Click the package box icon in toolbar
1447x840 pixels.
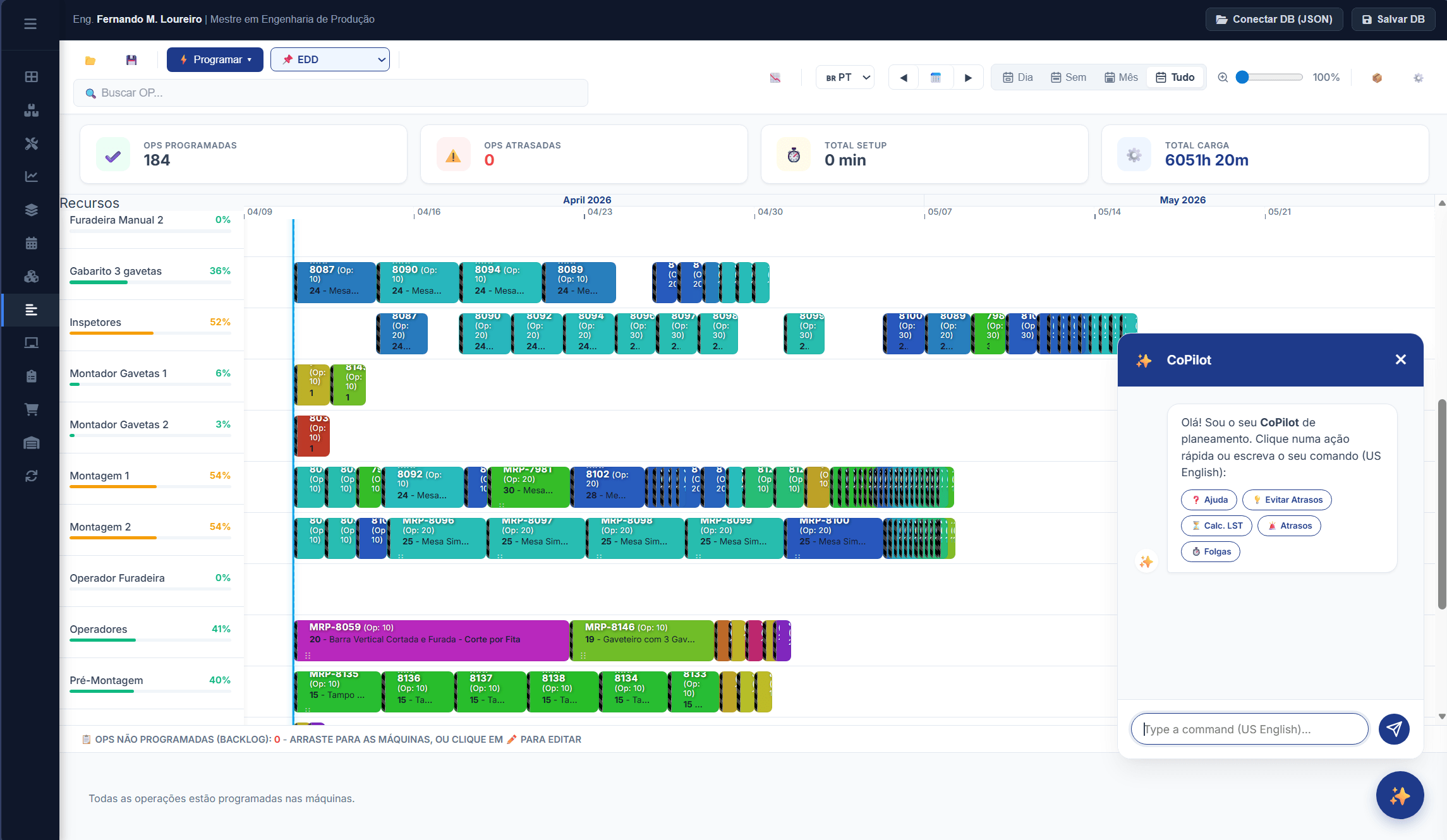point(1377,78)
